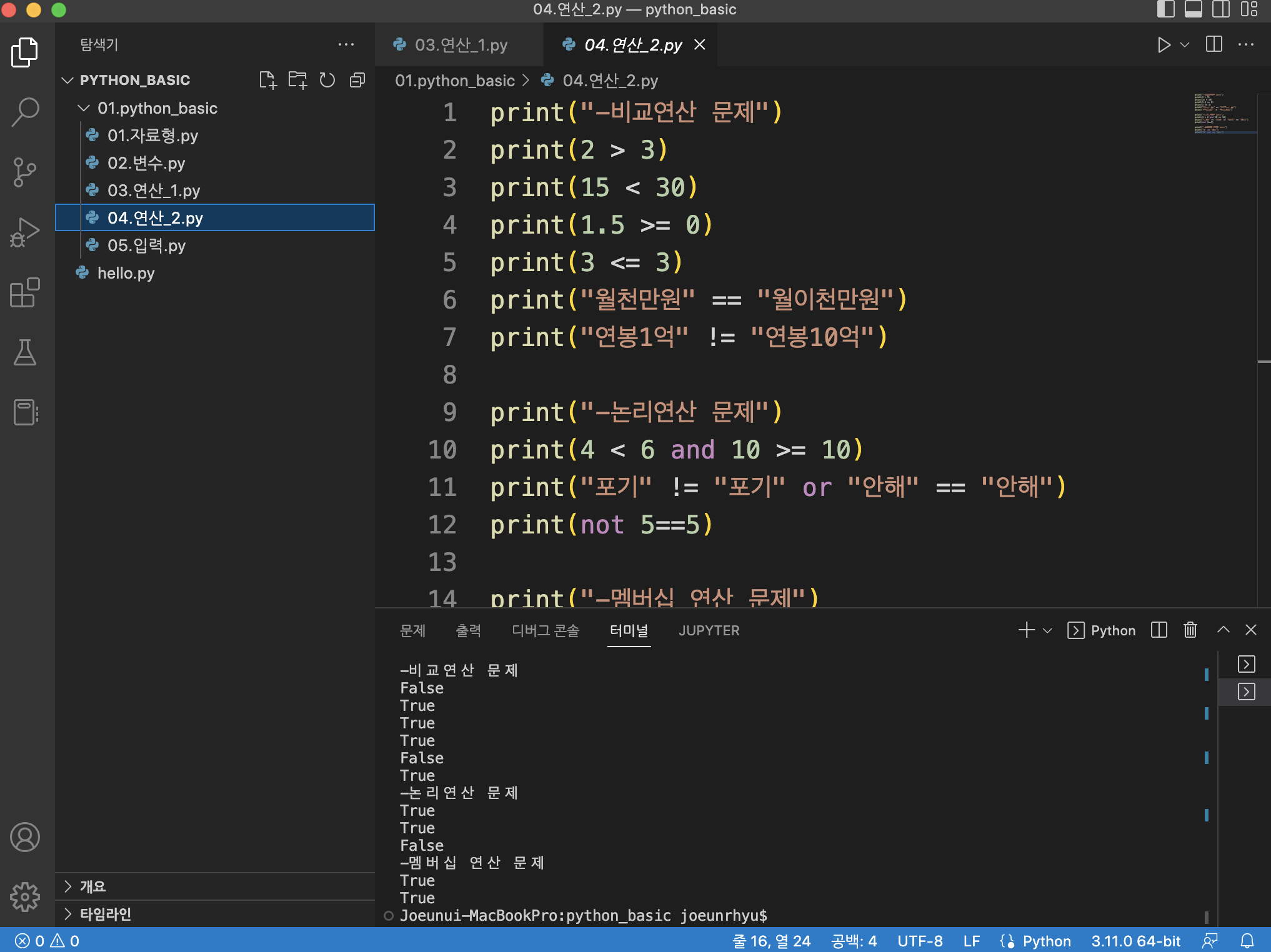Open the Search view in activity bar
1271x952 pixels.
(x=25, y=112)
